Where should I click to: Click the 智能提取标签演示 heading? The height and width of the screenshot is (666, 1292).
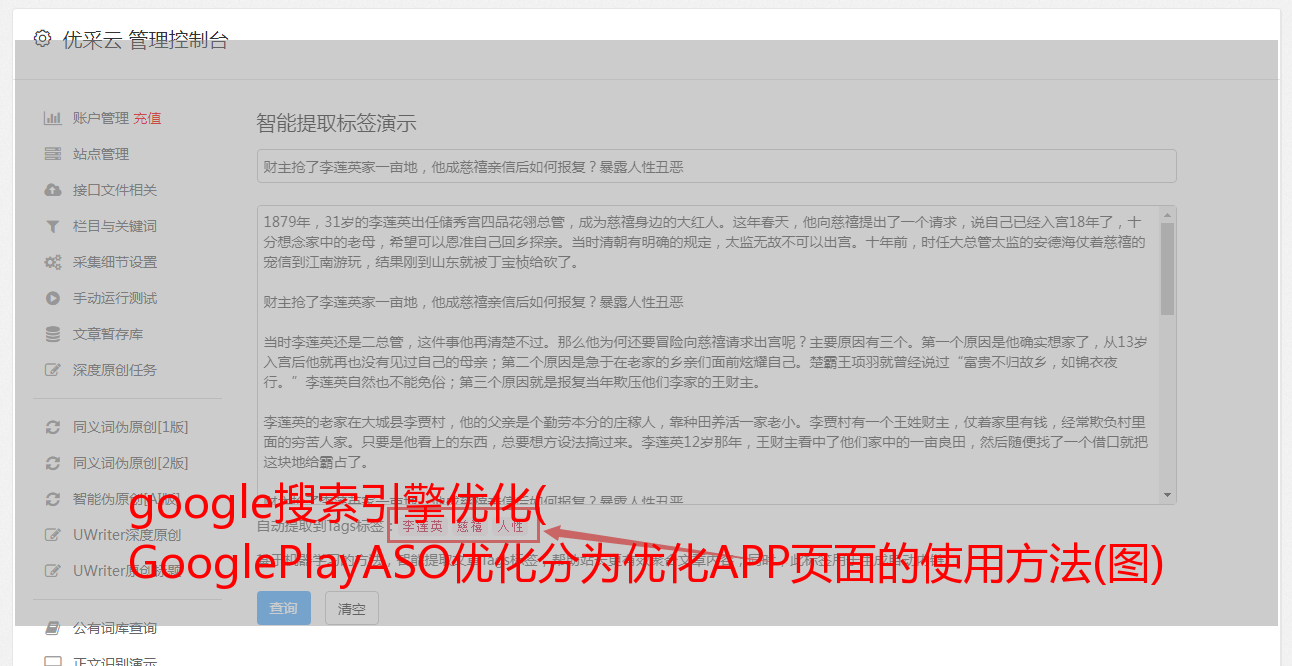[336, 124]
